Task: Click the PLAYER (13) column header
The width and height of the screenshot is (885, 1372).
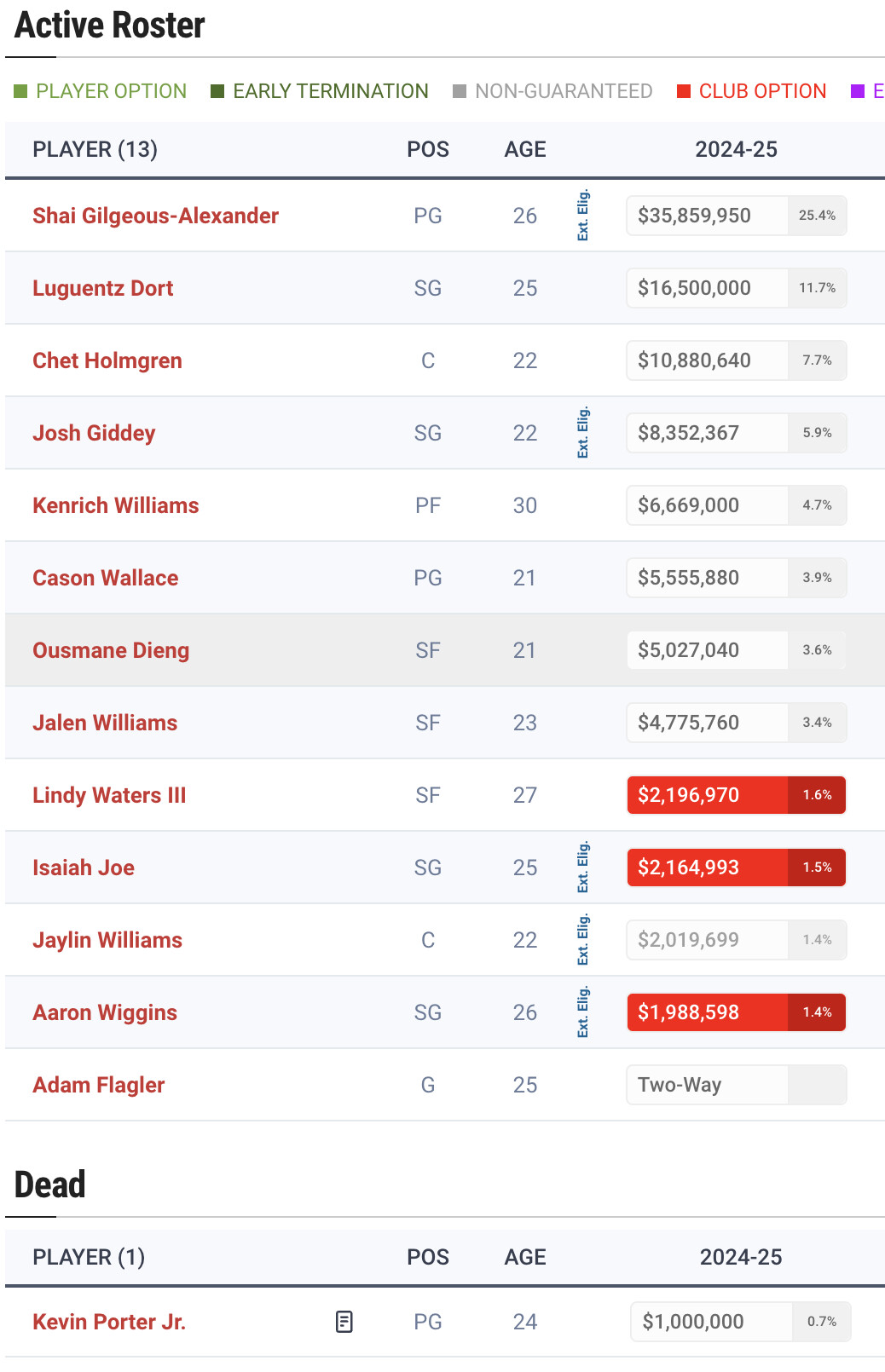Action: click(95, 149)
